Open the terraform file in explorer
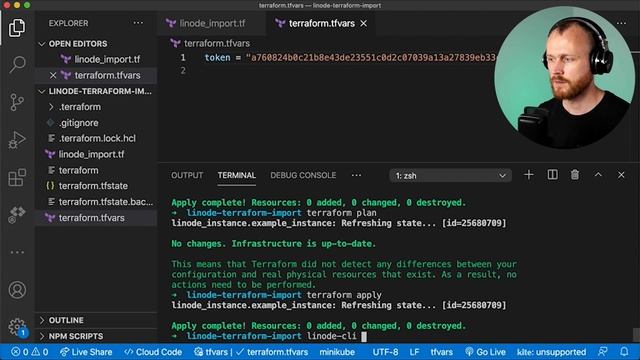 (78, 170)
